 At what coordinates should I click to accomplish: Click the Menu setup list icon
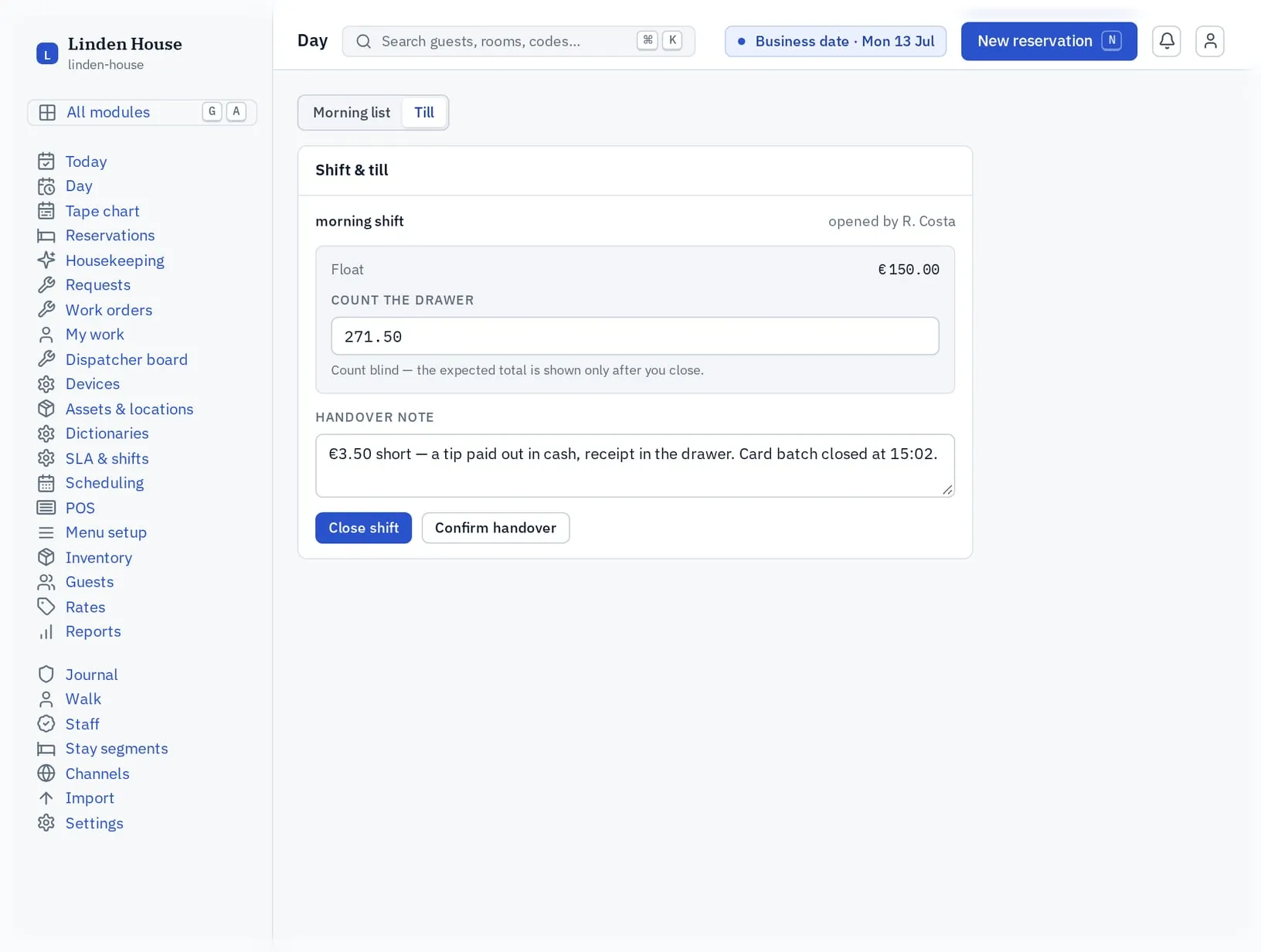(x=46, y=532)
